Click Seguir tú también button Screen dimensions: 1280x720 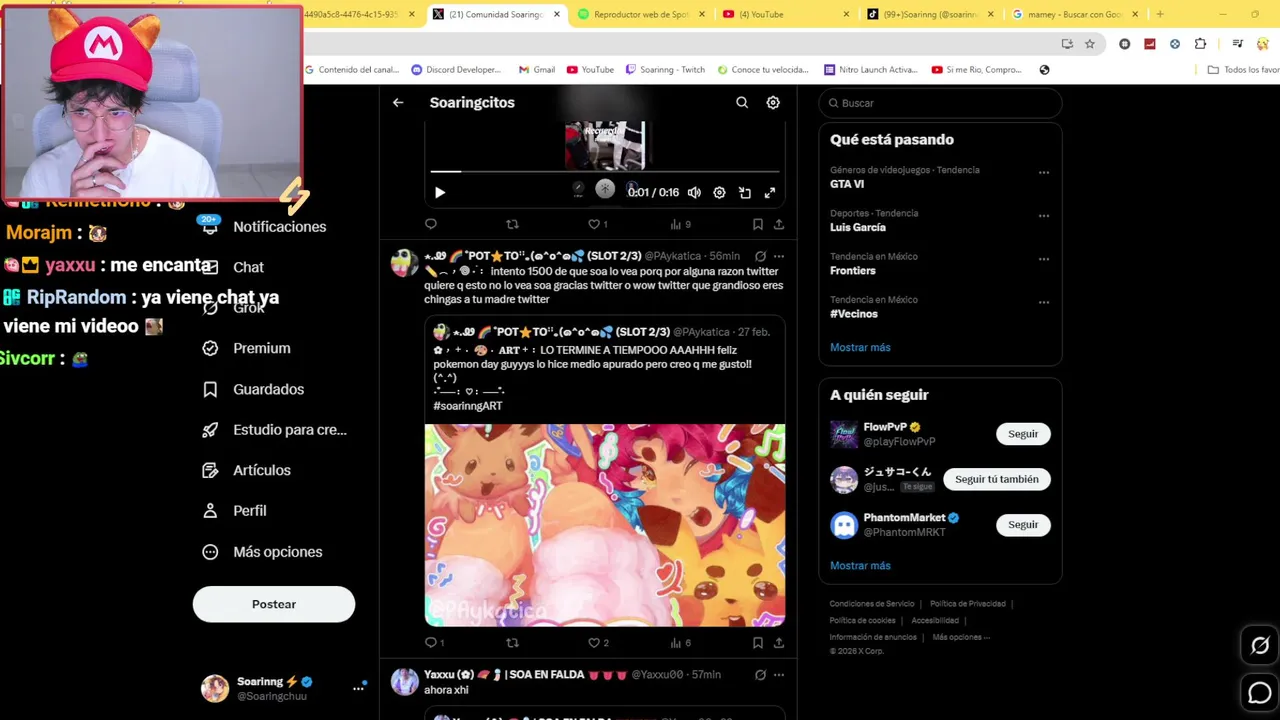pos(997,479)
